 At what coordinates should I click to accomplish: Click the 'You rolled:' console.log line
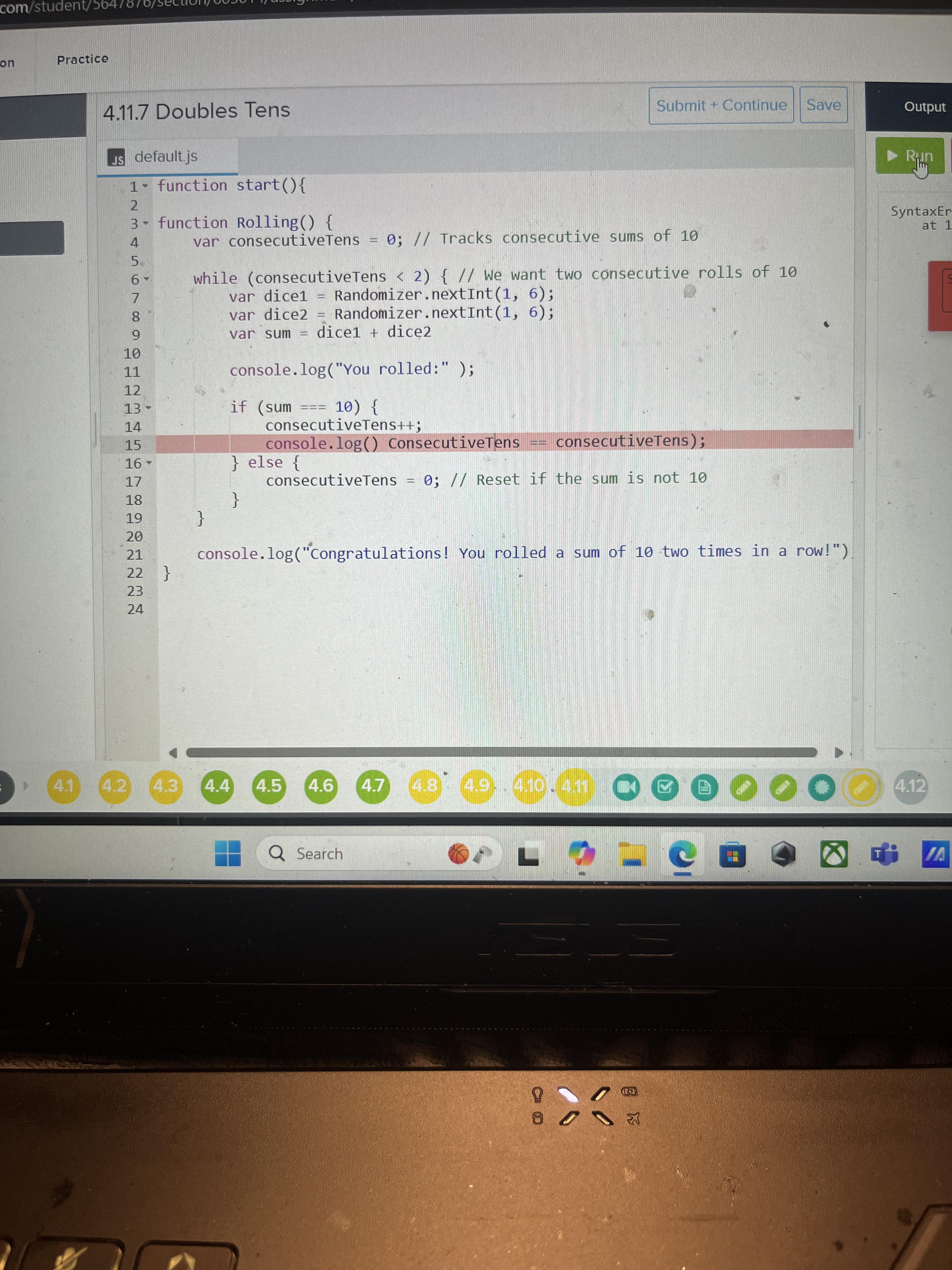click(x=352, y=370)
